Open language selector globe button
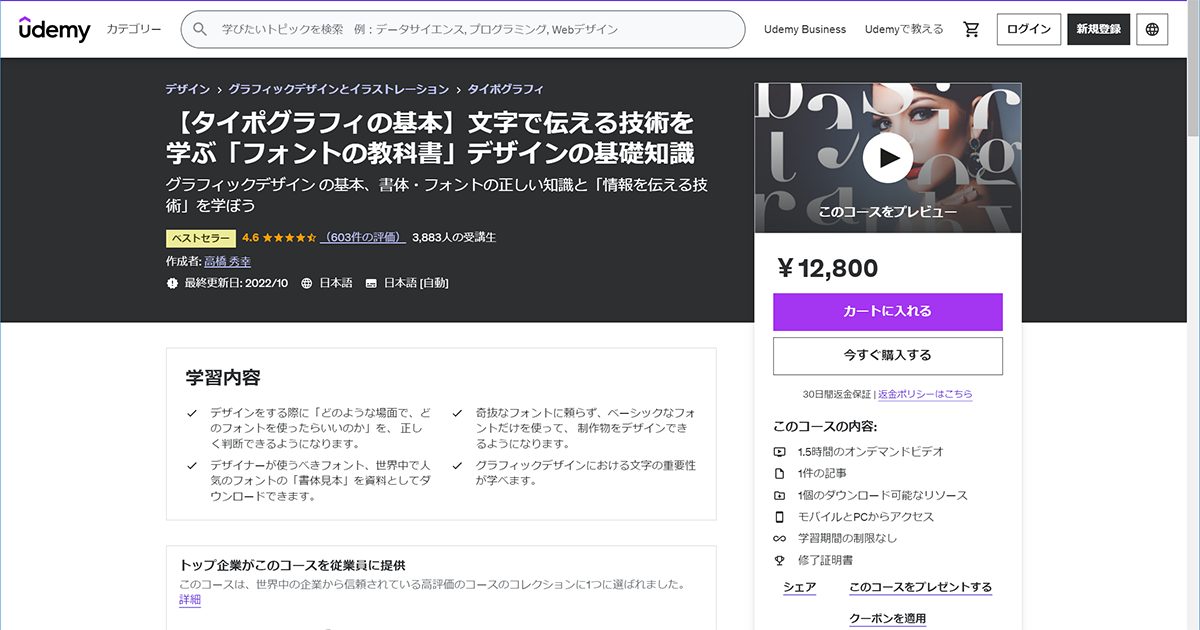The image size is (1200, 630). coord(1152,30)
